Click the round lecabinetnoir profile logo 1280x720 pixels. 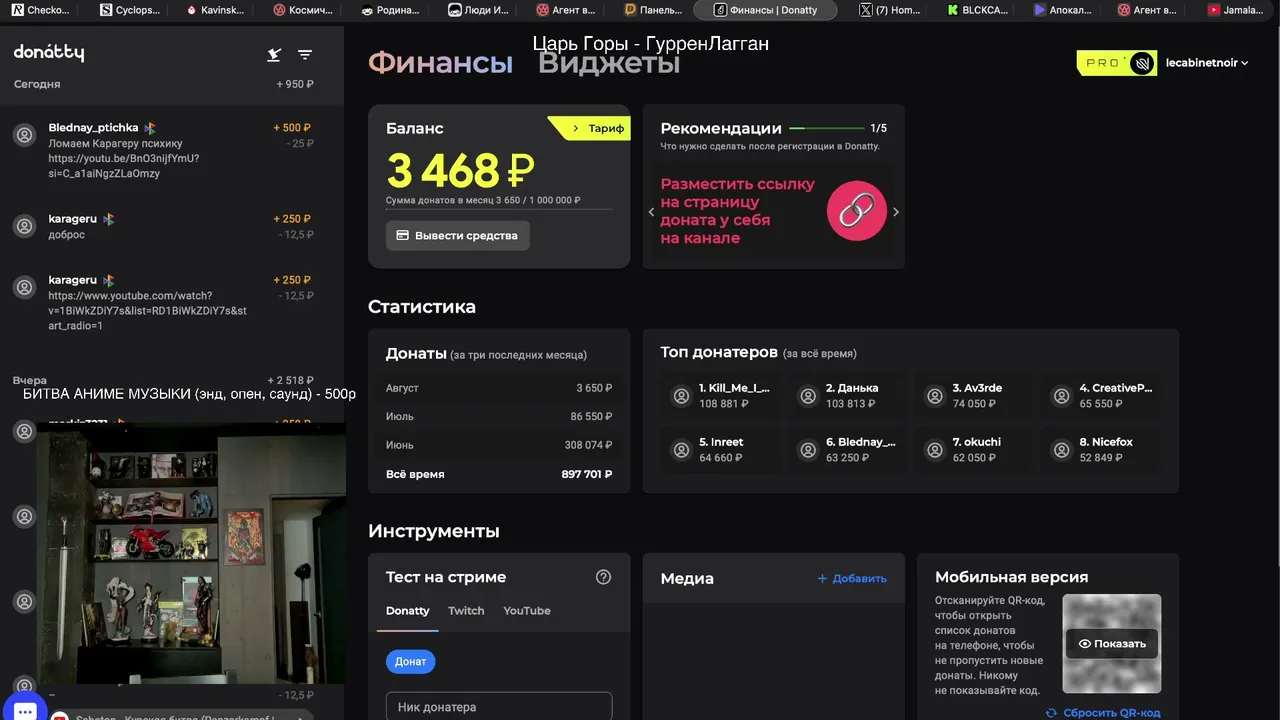1143,63
